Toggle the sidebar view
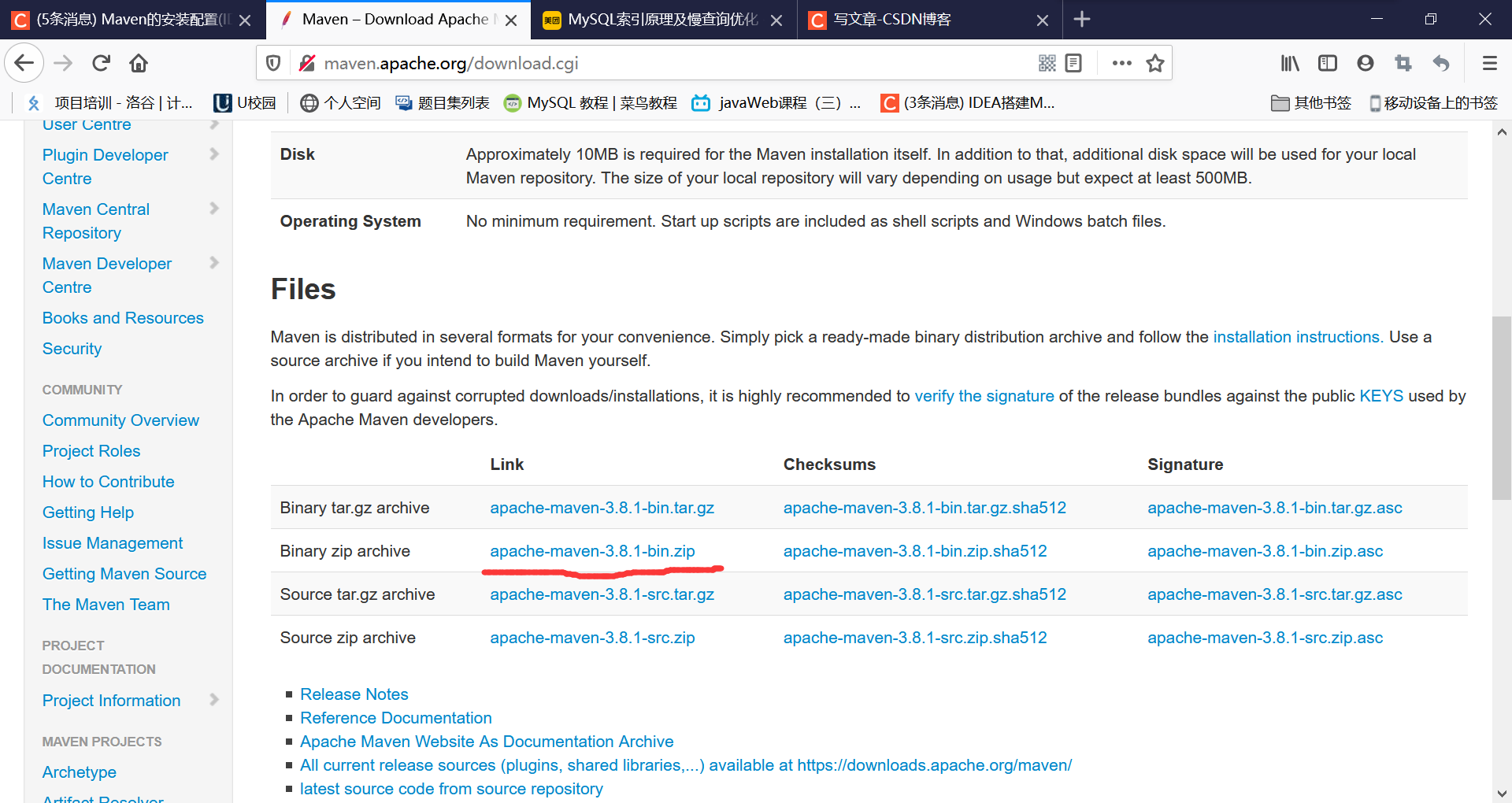Viewport: 1512px width, 803px height. (1328, 63)
